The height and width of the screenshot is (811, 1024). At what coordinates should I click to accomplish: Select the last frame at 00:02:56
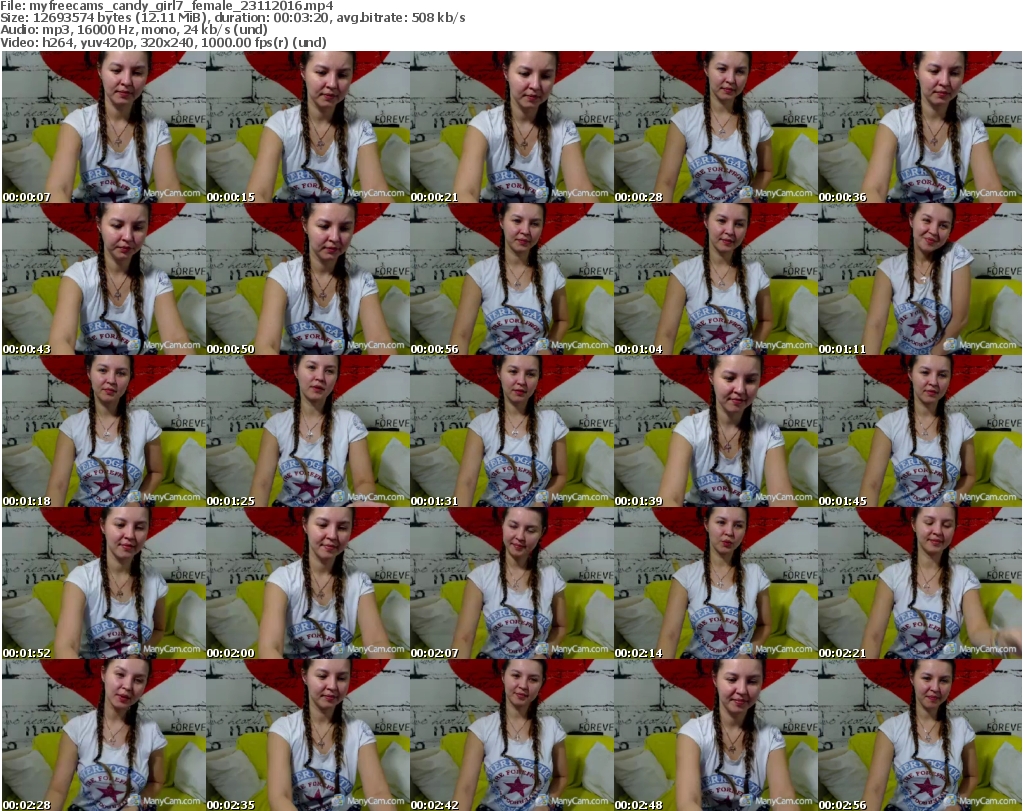pos(920,735)
